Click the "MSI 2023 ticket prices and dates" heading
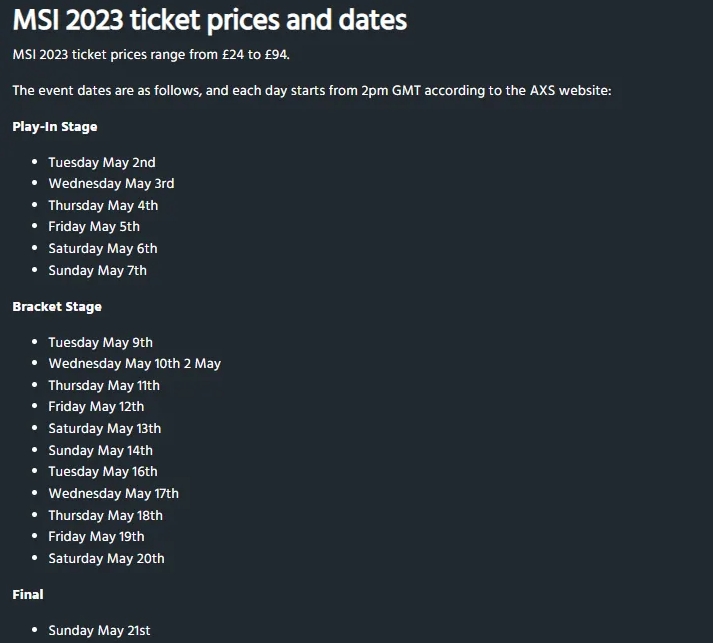713x643 pixels. click(210, 20)
